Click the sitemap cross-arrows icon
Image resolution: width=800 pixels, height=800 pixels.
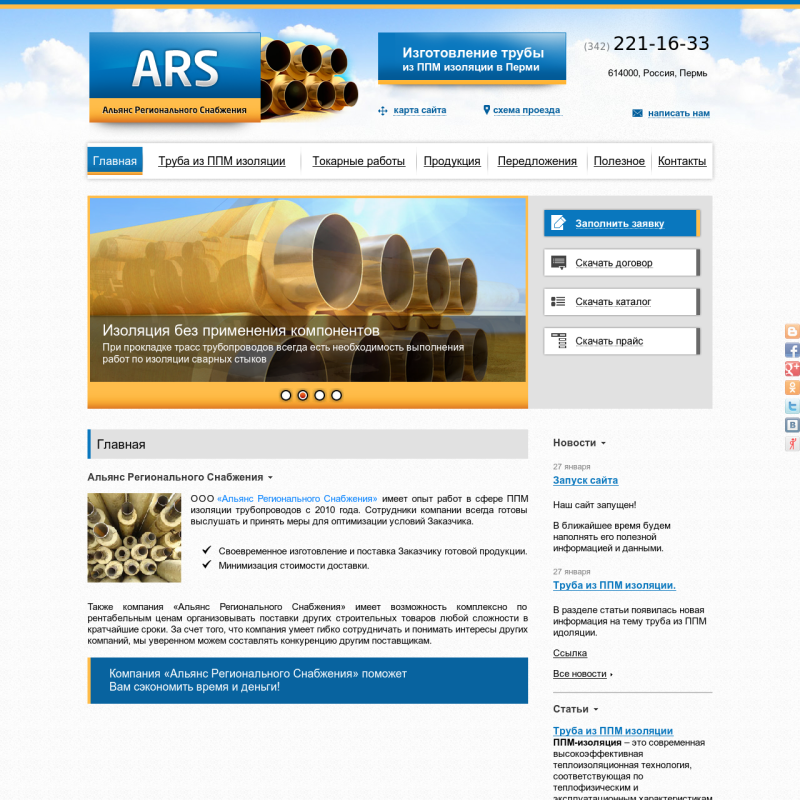pos(383,111)
